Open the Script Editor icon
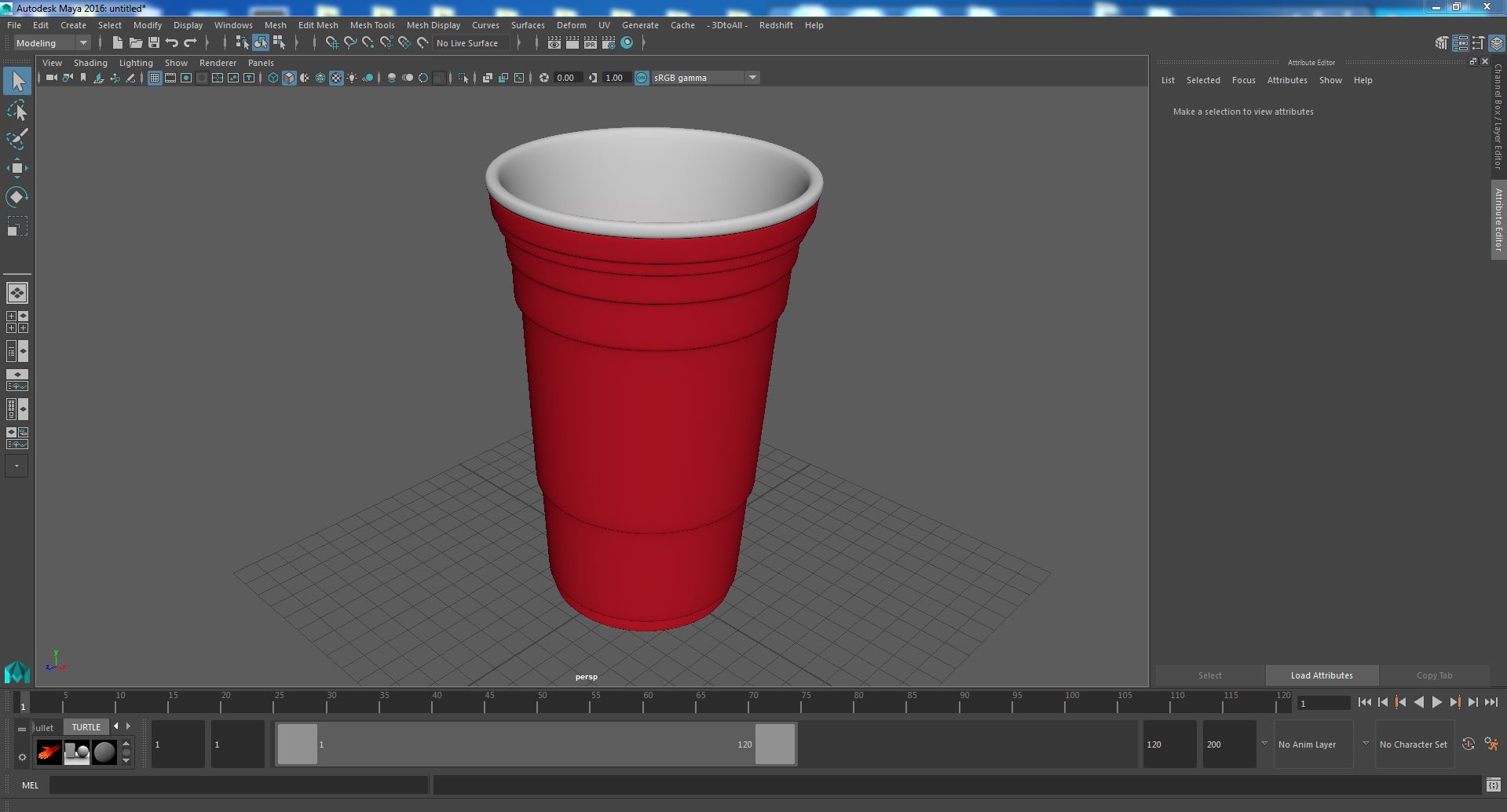 point(1494,785)
